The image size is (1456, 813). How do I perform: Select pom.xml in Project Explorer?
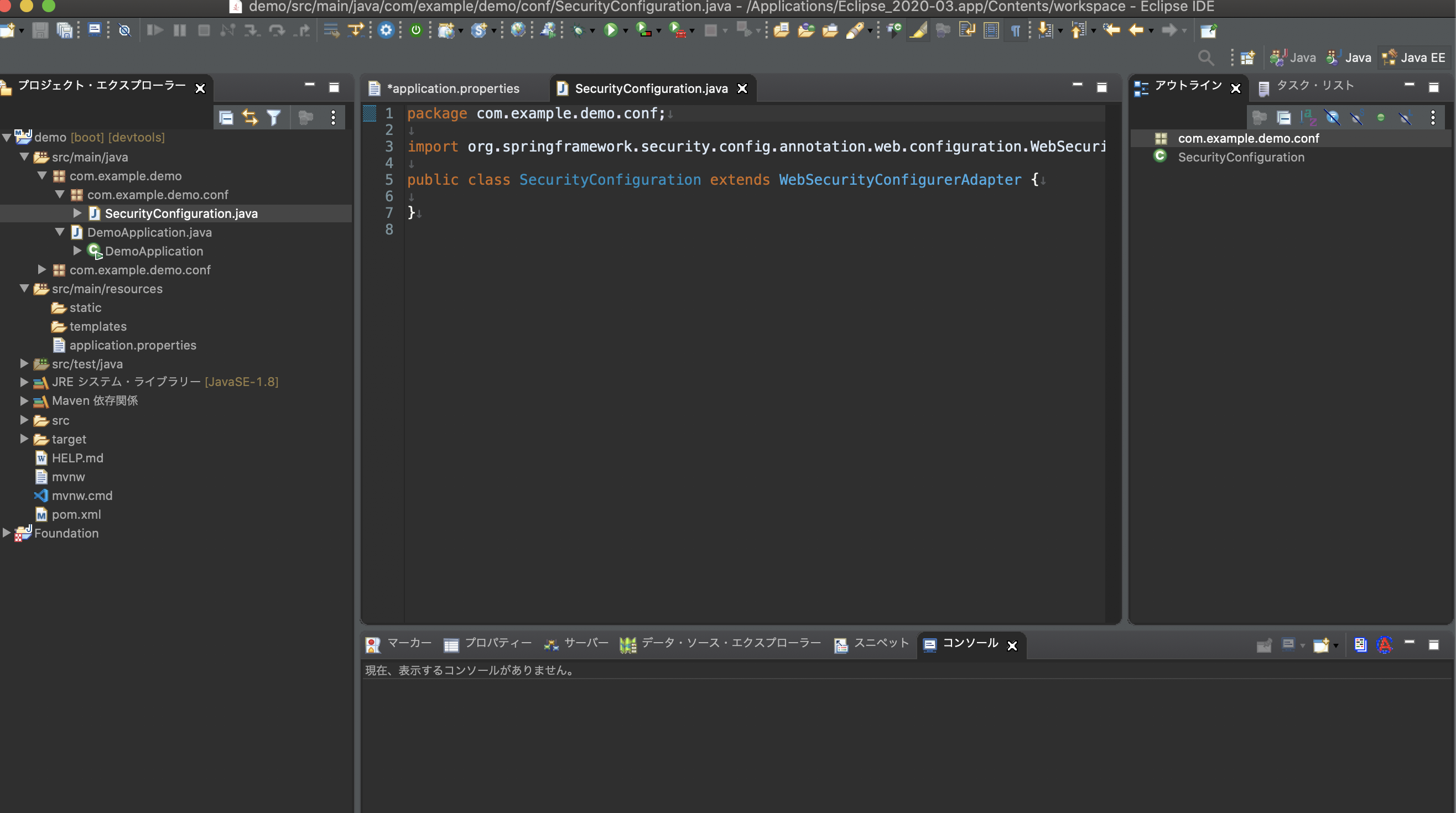coord(76,515)
